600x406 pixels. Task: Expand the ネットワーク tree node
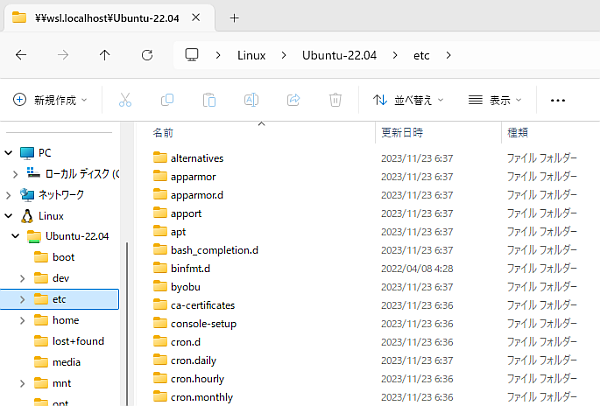(8, 195)
